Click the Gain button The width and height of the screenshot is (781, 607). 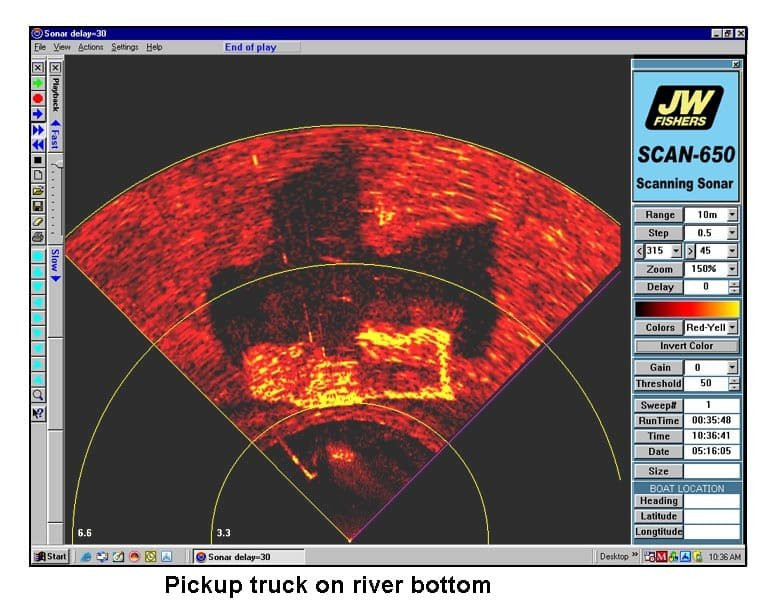point(659,367)
